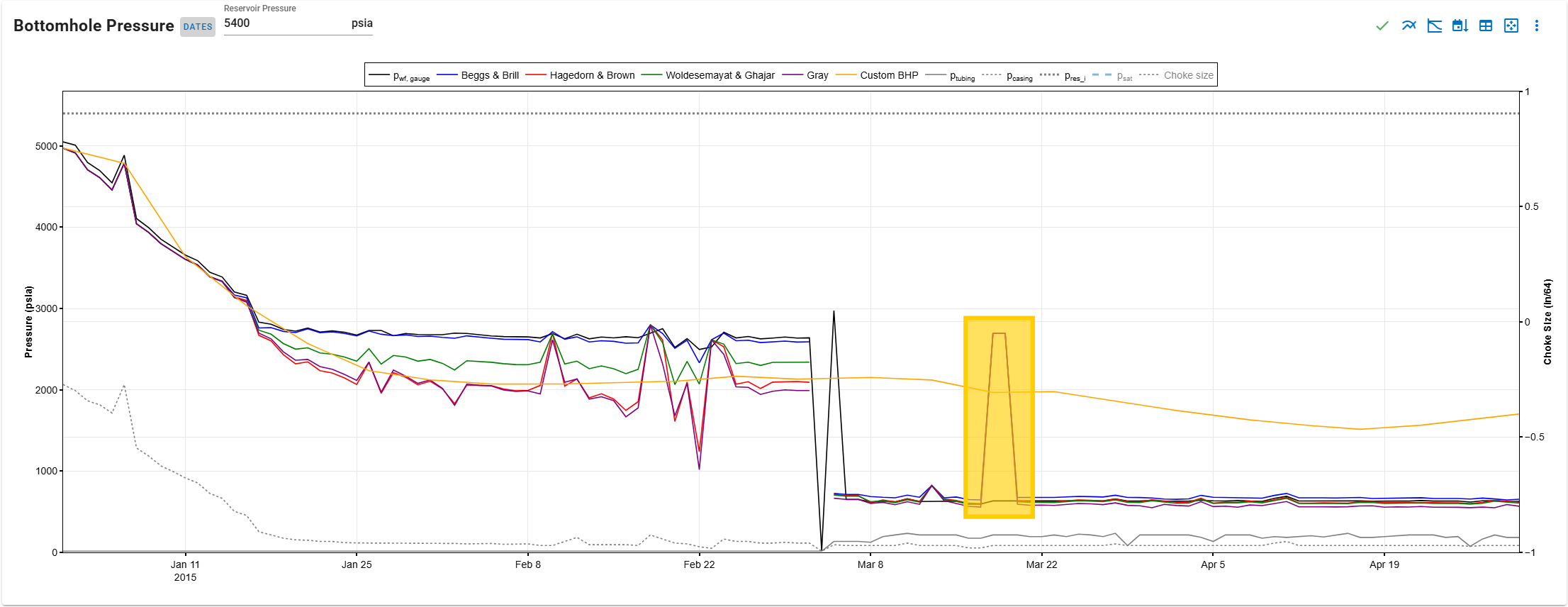Switch using the DATES button

click(x=198, y=27)
